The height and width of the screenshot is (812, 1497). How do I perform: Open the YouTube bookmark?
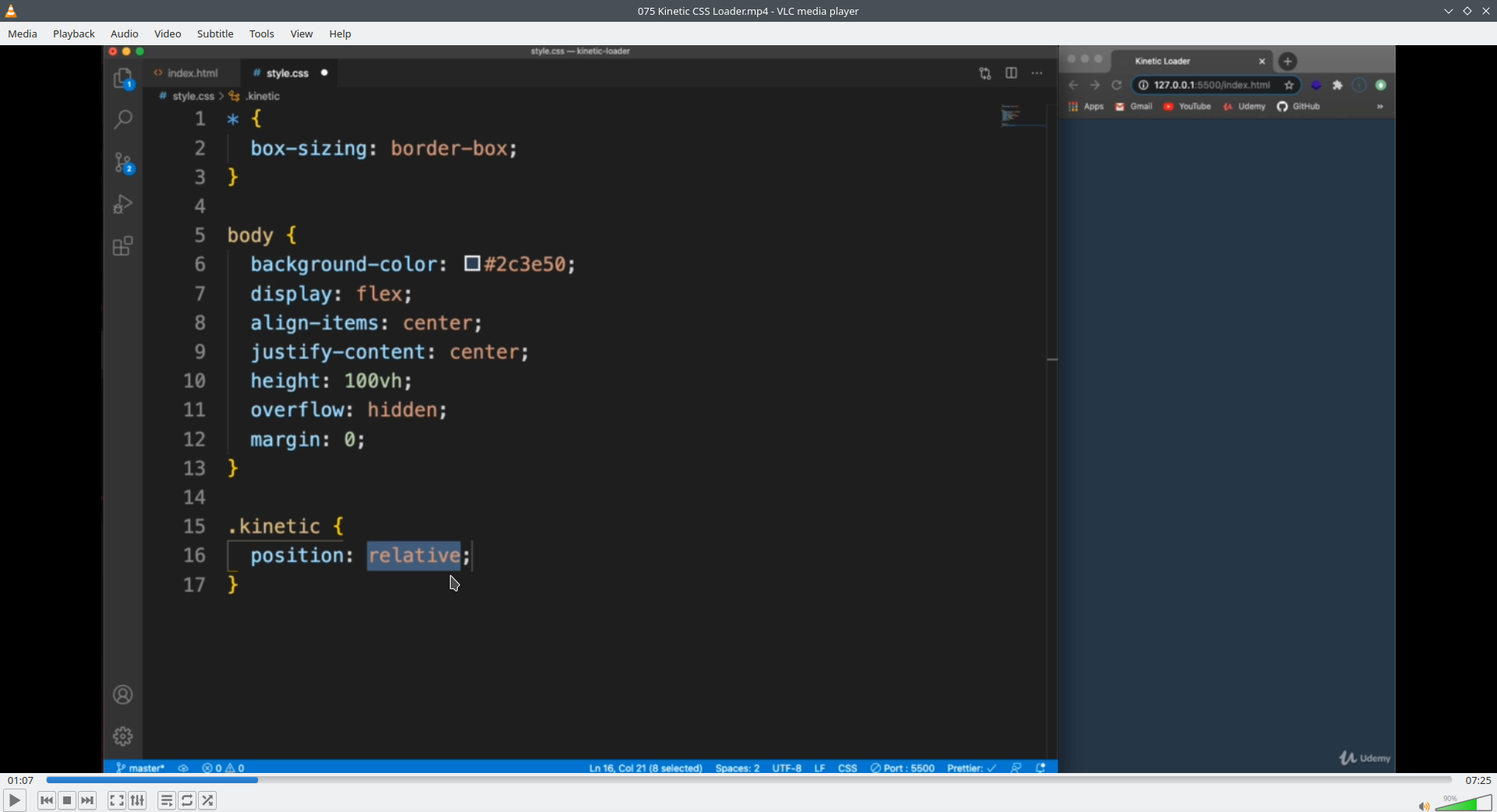pyautogui.click(x=1187, y=107)
